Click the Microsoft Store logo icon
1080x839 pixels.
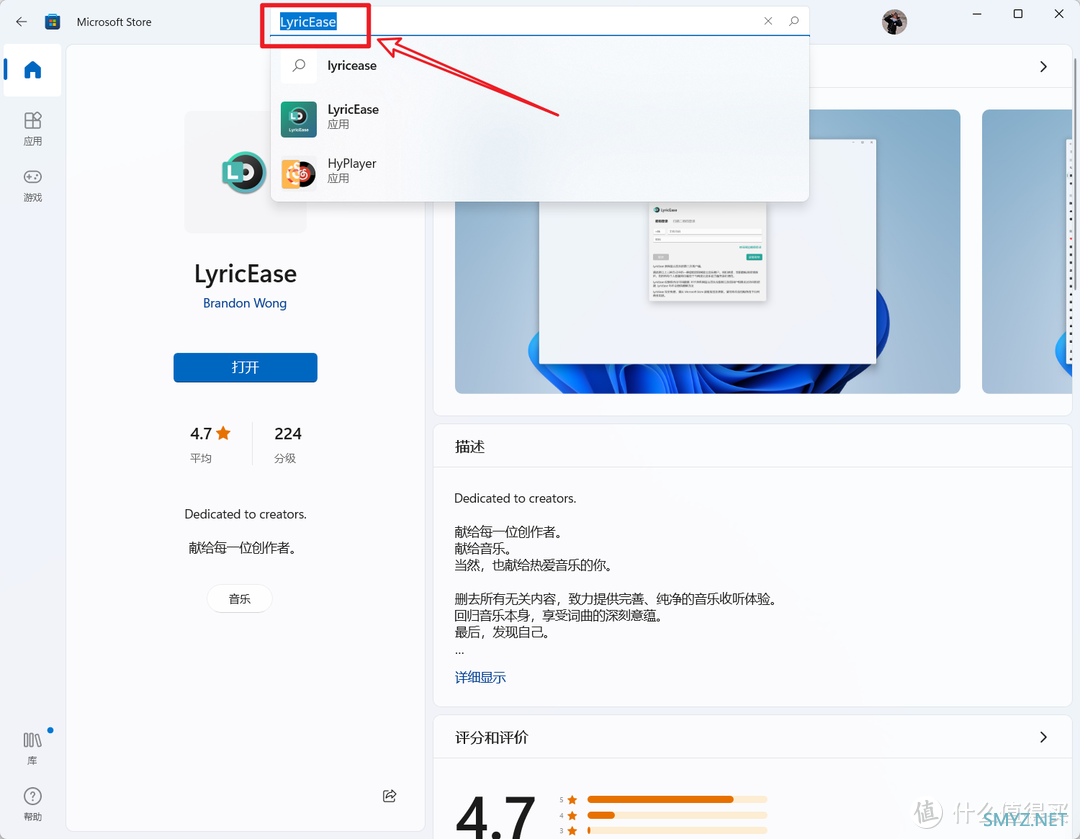52,22
